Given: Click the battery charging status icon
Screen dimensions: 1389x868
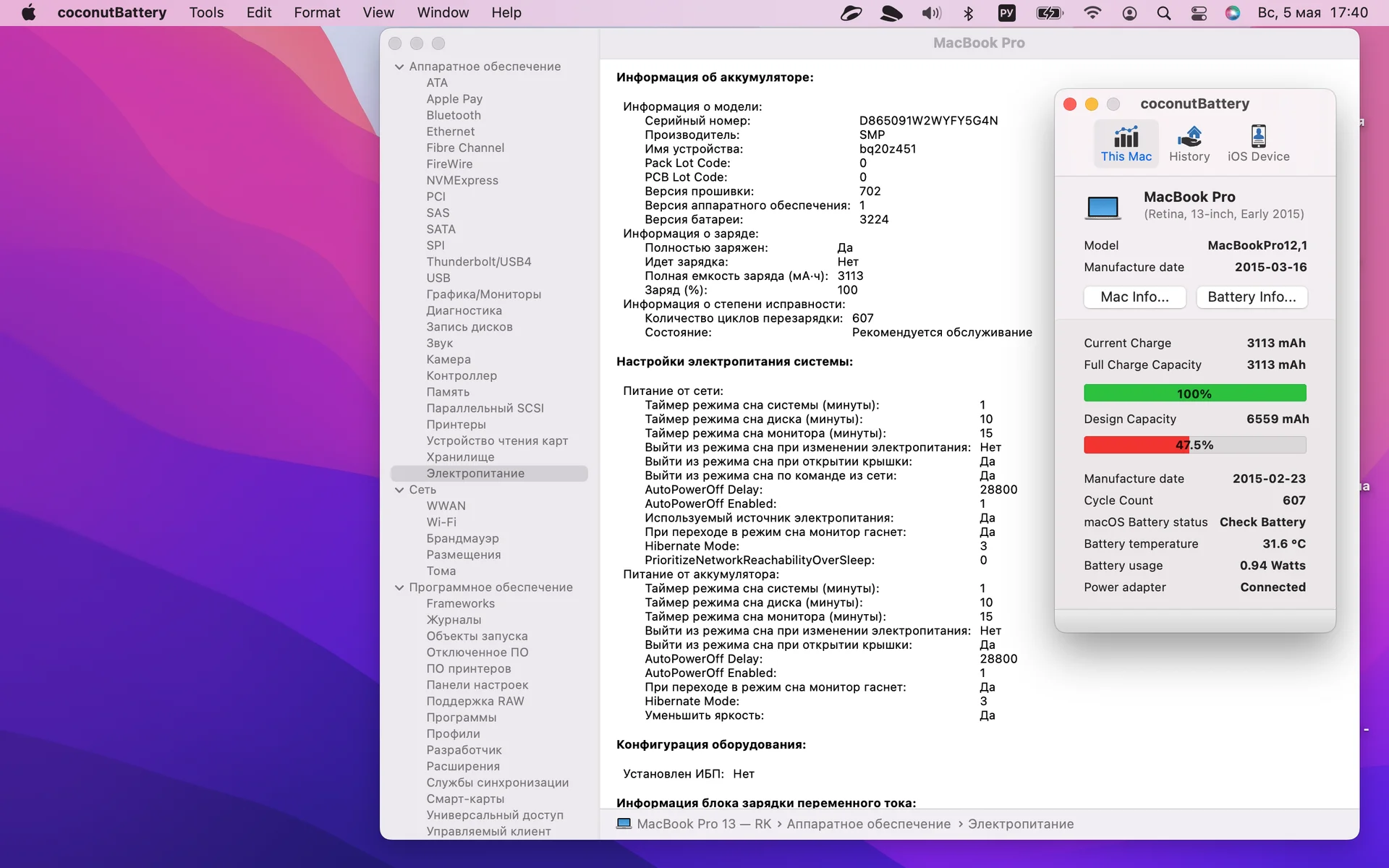Looking at the screenshot, I should pyautogui.click(x=1049, y=12).
